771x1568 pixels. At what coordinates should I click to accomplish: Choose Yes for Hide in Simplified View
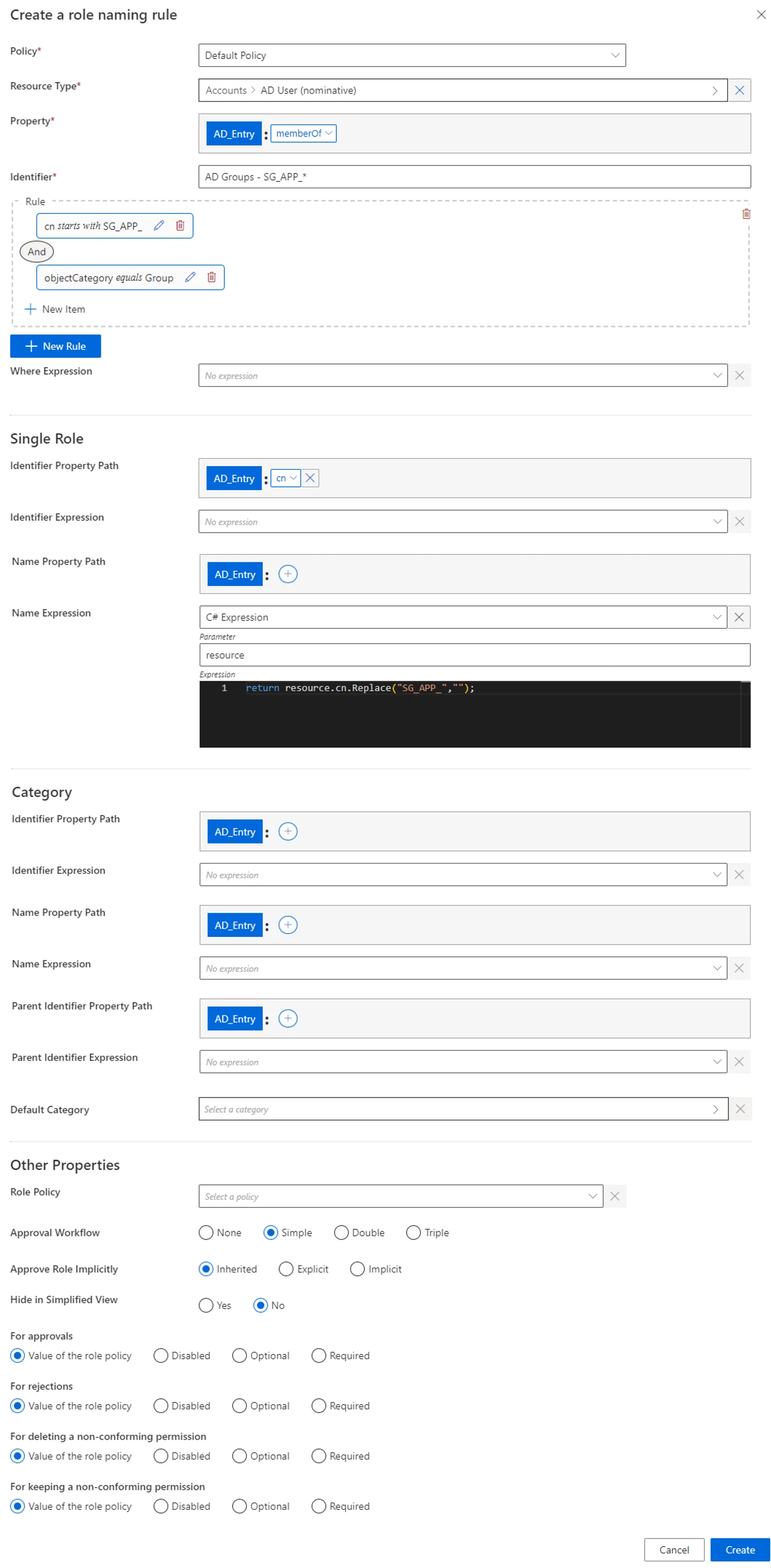(x=206, y=1306)
